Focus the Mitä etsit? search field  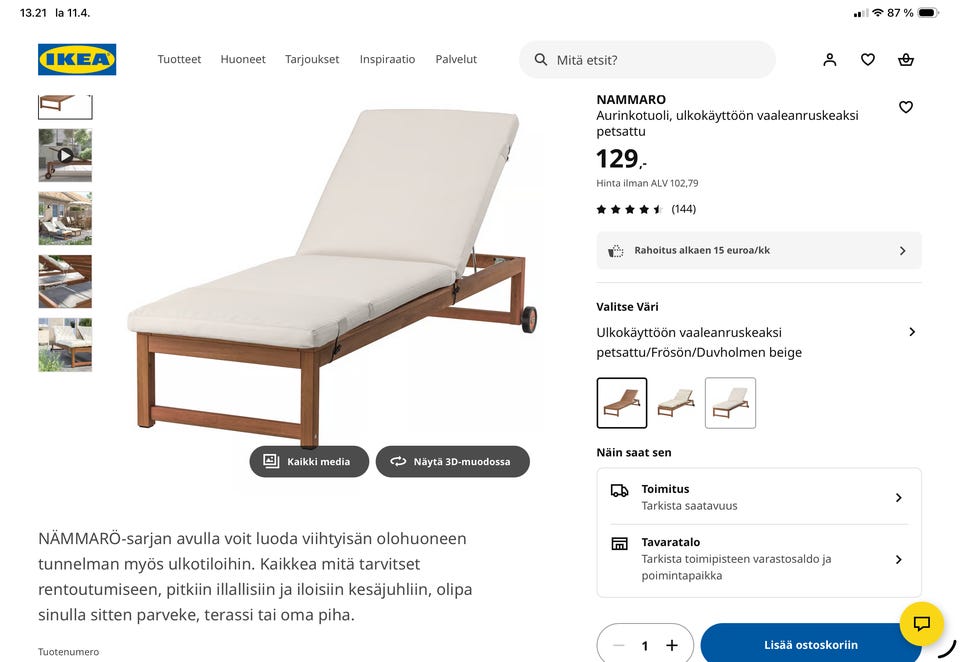[x=647, y=60]
